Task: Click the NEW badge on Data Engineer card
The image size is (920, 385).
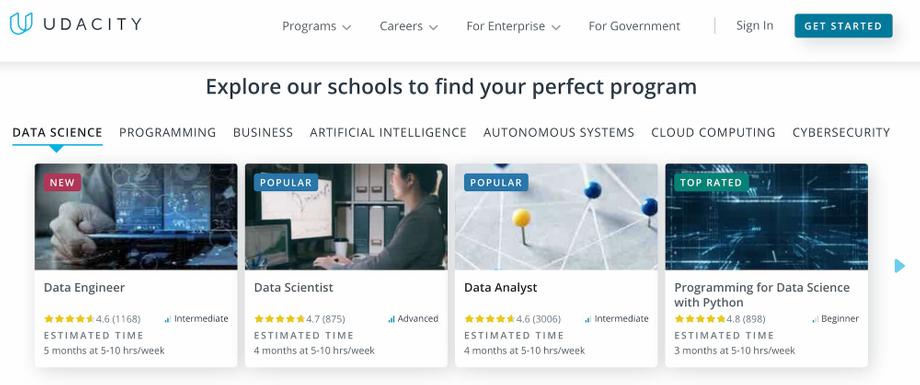Action: 62,183
